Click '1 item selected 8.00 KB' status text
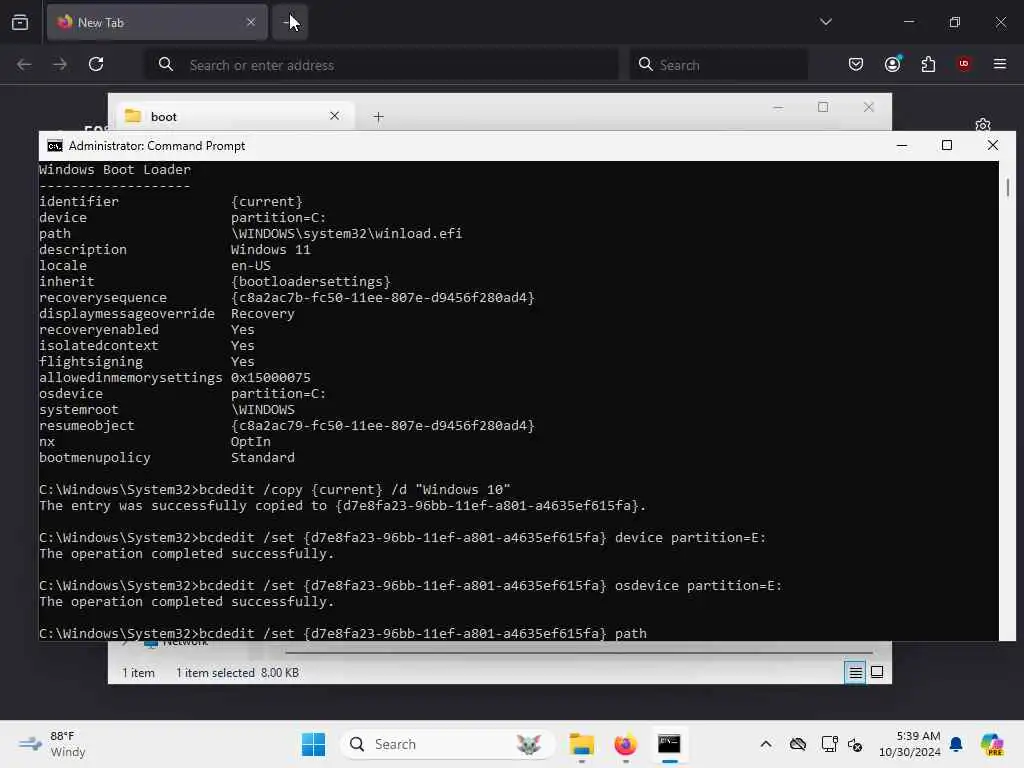 pos(238,673)
